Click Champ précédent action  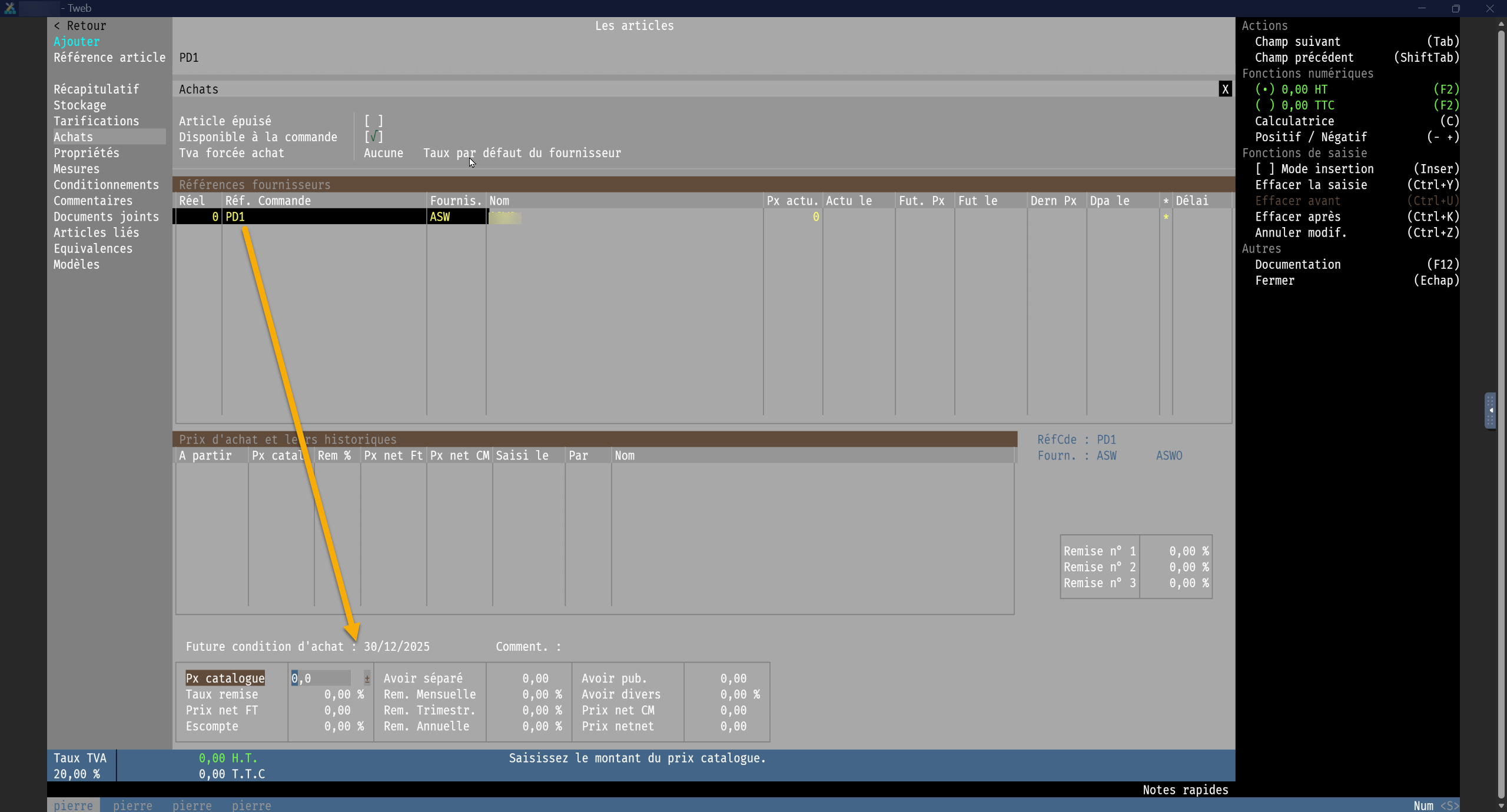click(1357, 58)
